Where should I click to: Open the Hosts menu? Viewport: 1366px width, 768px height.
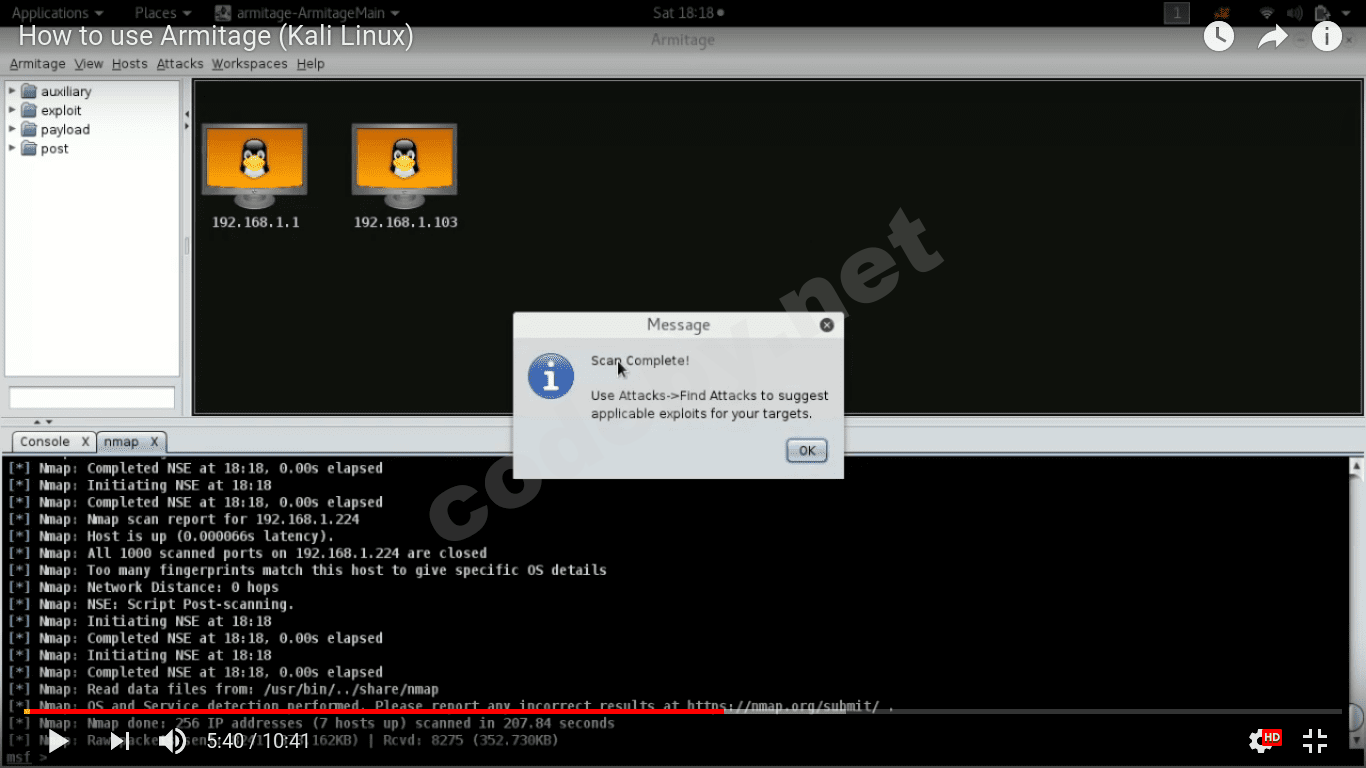(130, 64)
